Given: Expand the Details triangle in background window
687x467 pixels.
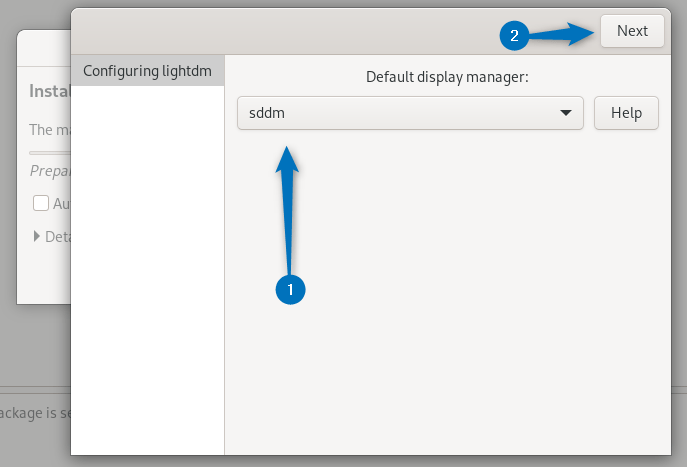Looking at the screenshot, I should 37,237.
